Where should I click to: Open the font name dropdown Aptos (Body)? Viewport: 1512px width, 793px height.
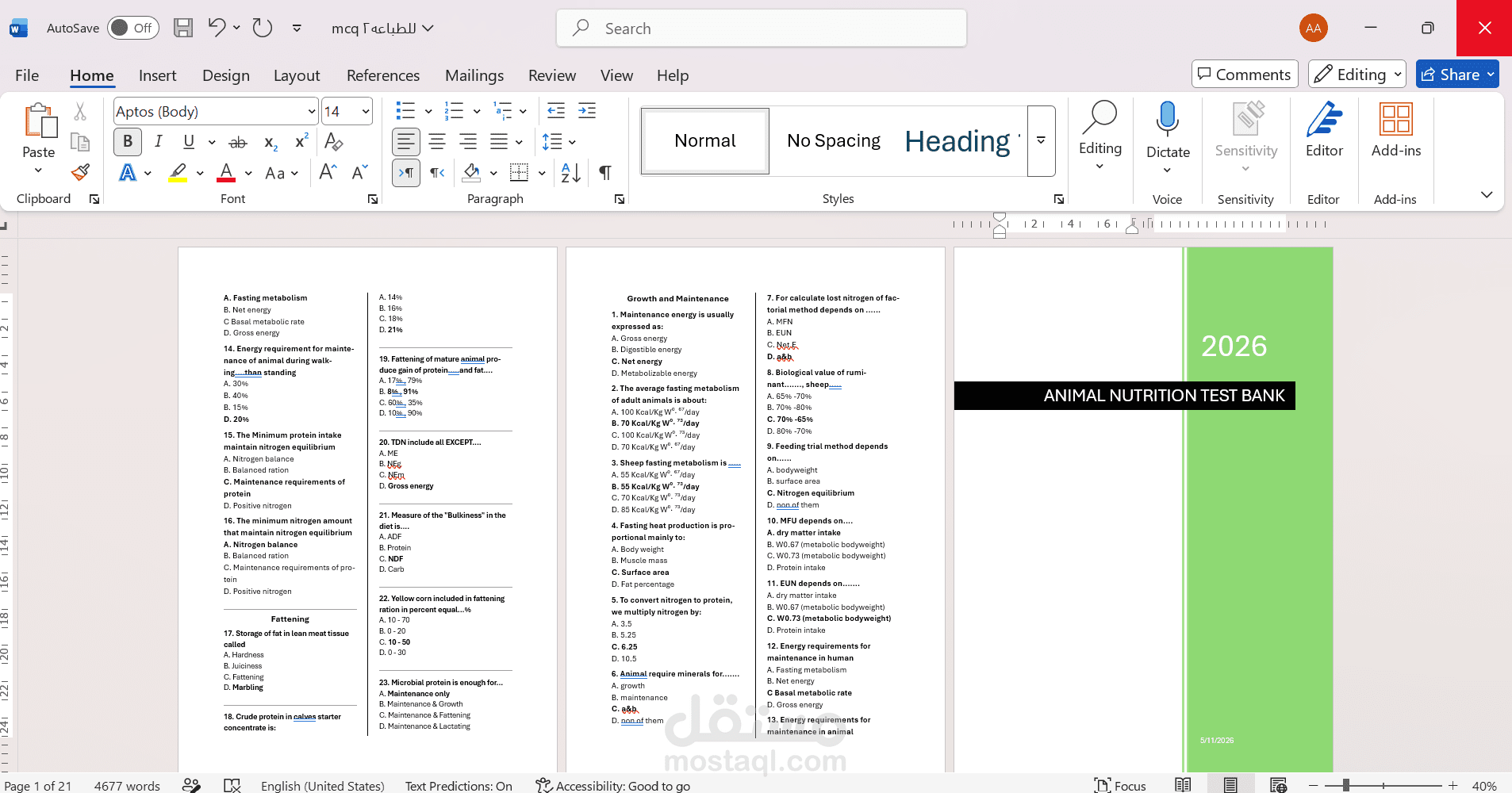[216, 111]
